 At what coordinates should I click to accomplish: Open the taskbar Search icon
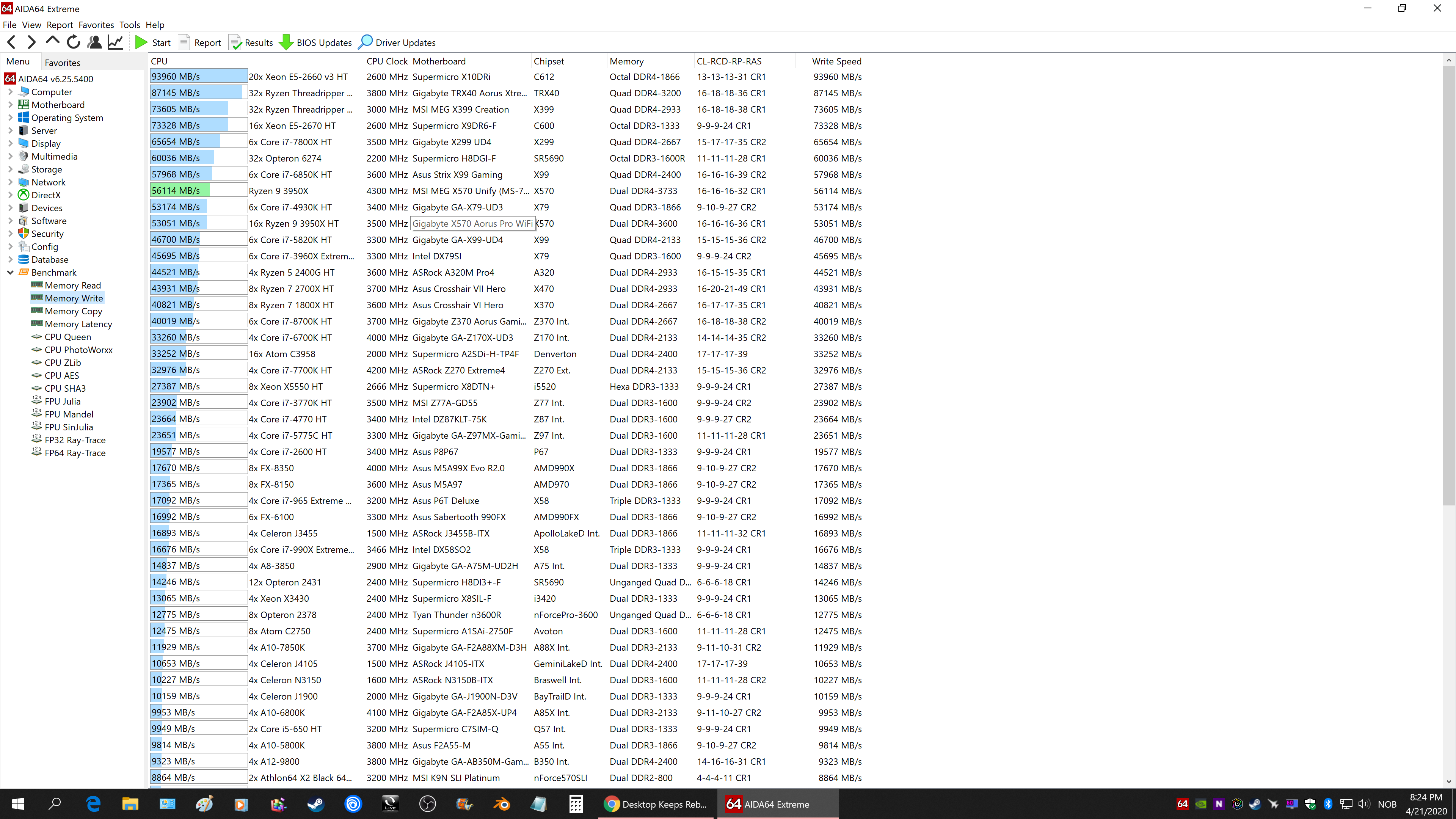pyautogui.click(x=55, y=804)
